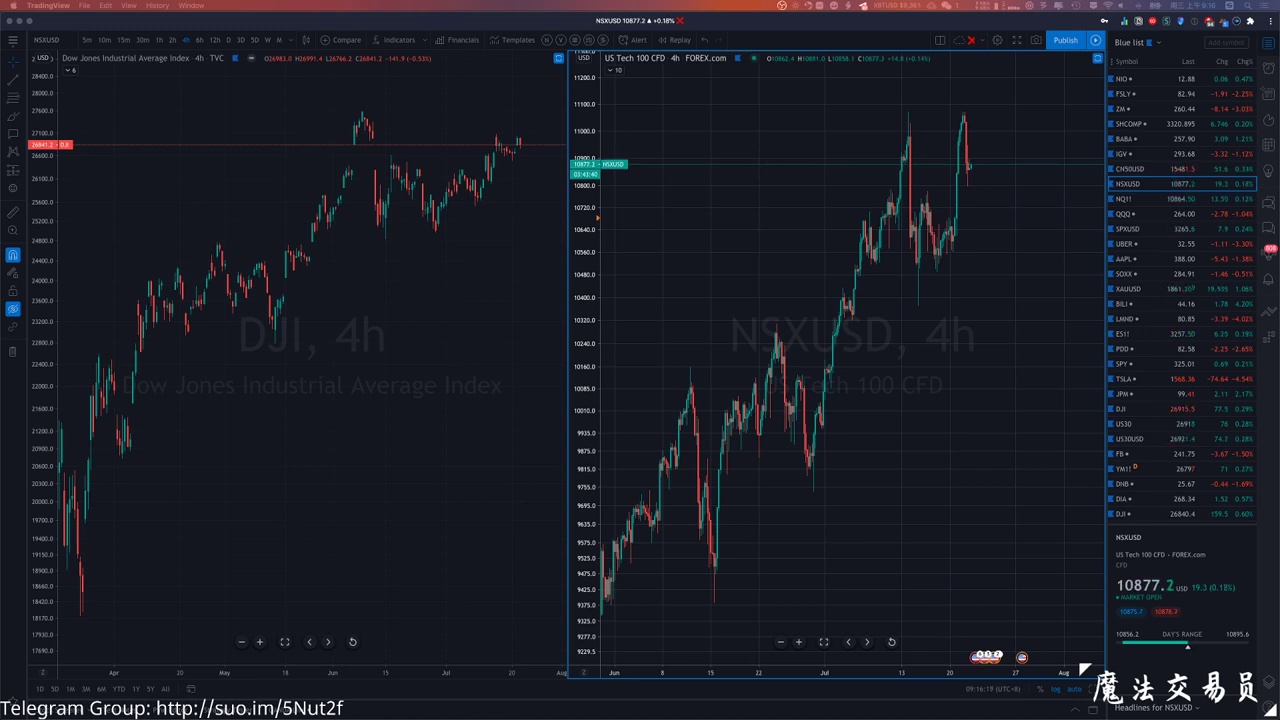The height and width of the screenshot is (720, 1280).
Task: Open the chart layout selector
Action: click(940, 40)
